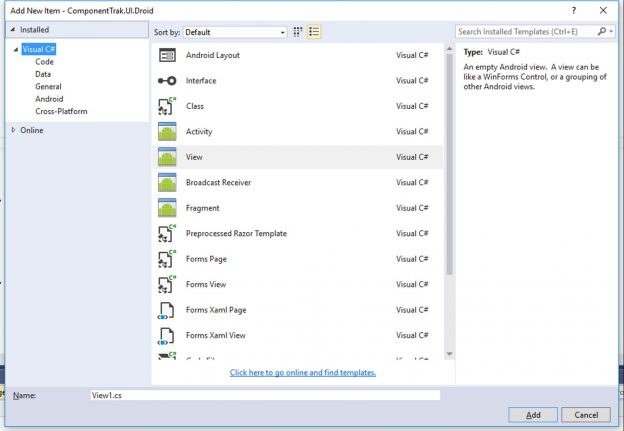This screenshot has width=624, height=431.
Task: Open the Sort by Default dropdown
Action: pos(235,32)
